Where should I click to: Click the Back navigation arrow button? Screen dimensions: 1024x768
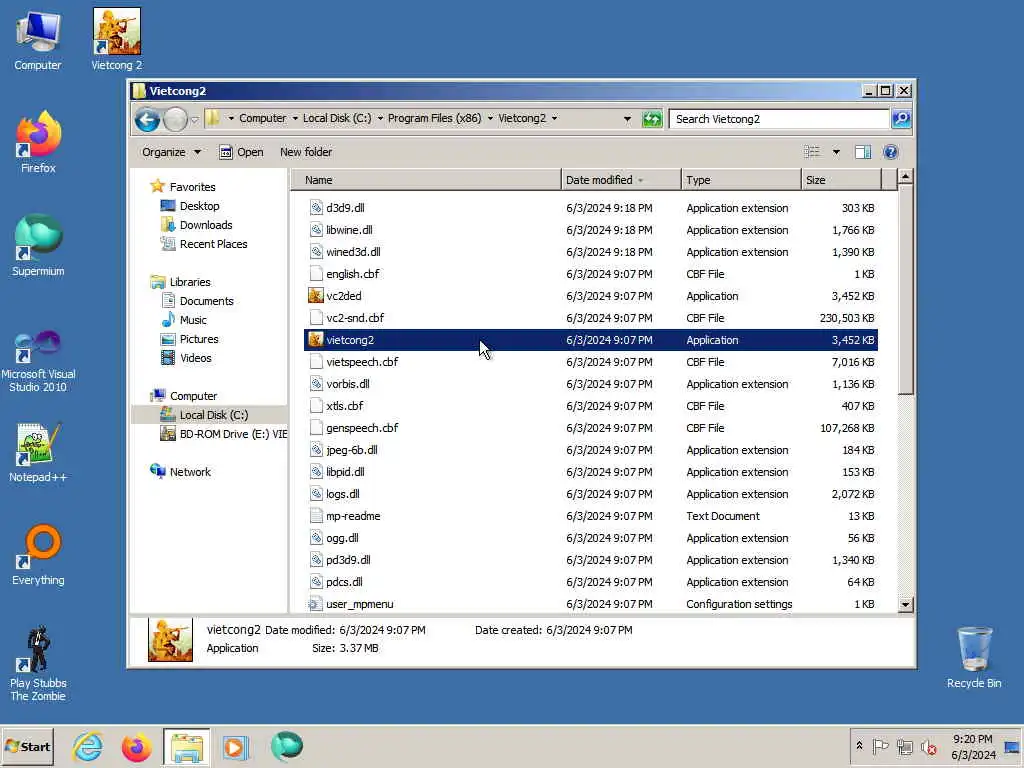point(147,120)
